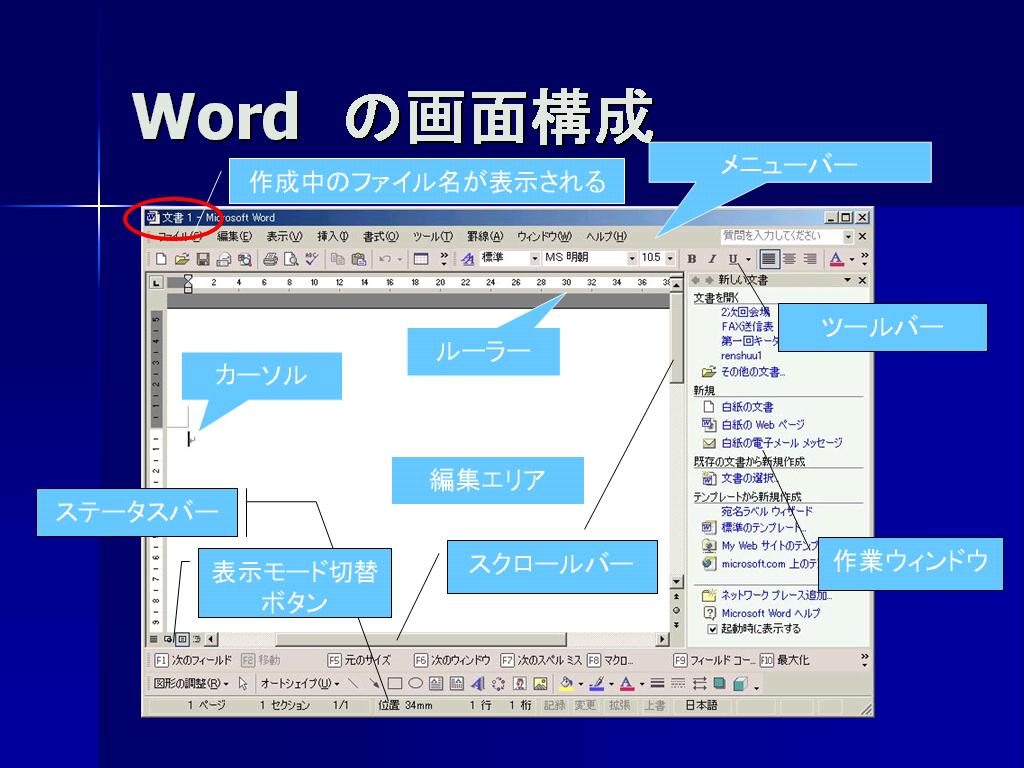
Task: Insert a picture from file
Action: [541, 684]
